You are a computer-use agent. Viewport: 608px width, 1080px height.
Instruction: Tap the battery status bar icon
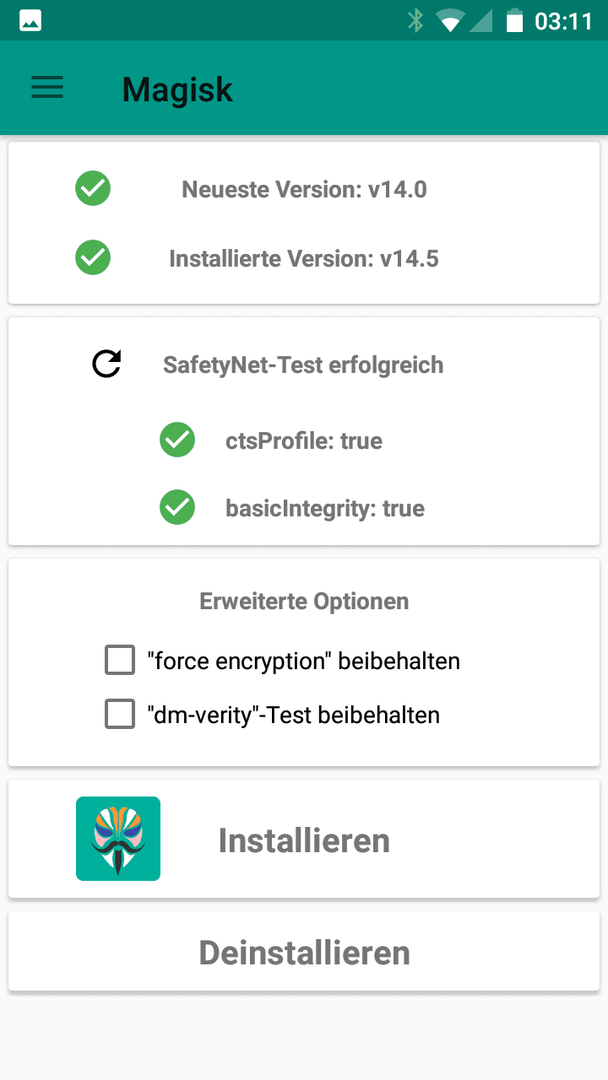click(x=515, y=21)
